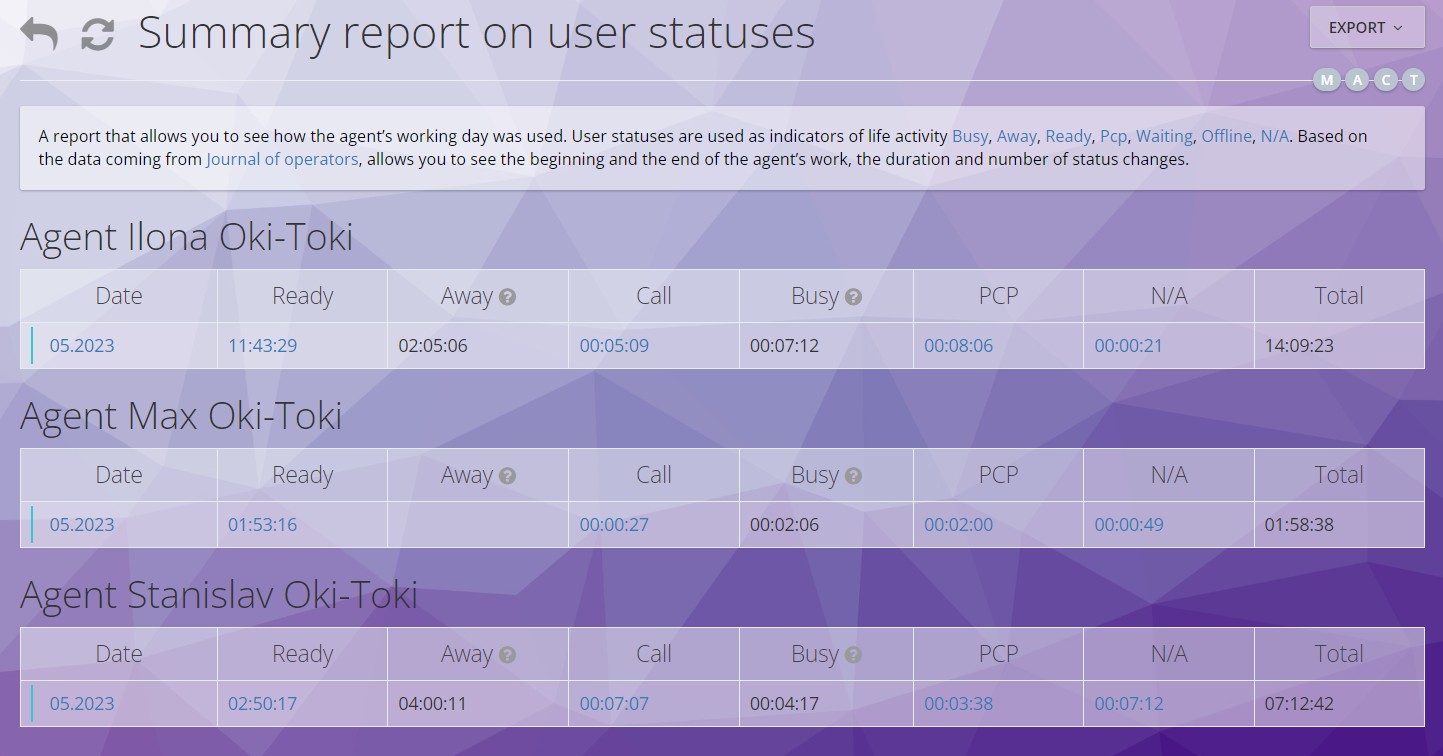Click the C round badge

pyautogui.click(x=1385, y=80)
